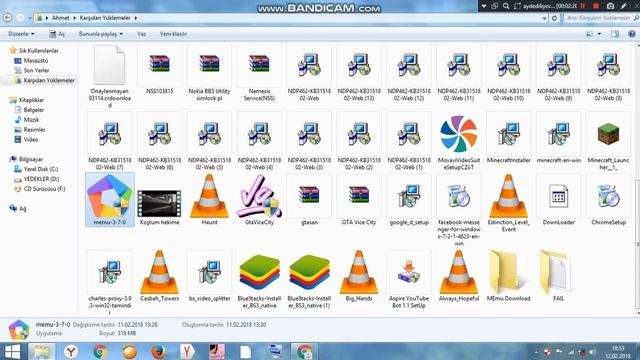Open YEDEKLER (D:) drive
The height and width of the screenshot is (360, 640).
click(36, 179)
